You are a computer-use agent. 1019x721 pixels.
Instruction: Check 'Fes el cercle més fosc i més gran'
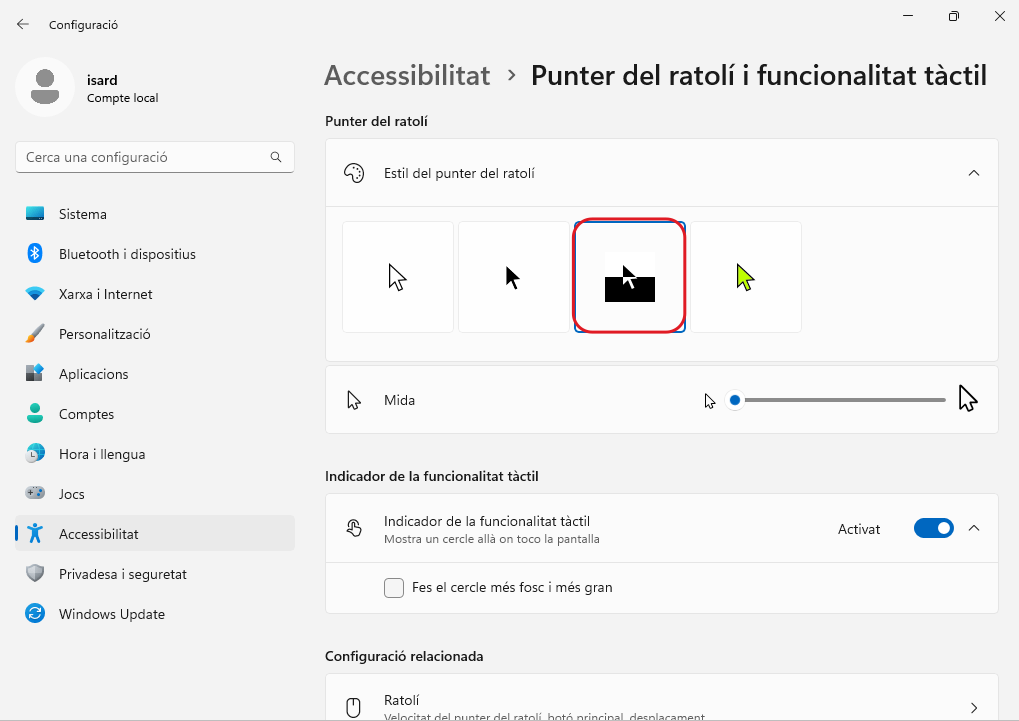pyautogui.click(x=394, y=588)
